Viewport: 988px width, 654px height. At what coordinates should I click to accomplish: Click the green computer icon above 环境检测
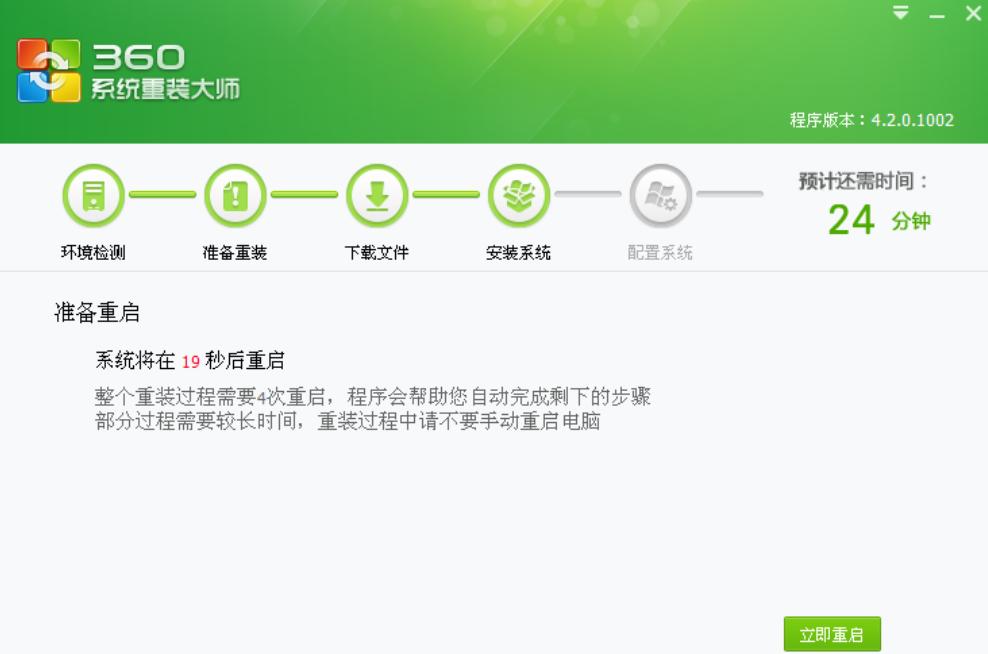(x=93, y=196)
